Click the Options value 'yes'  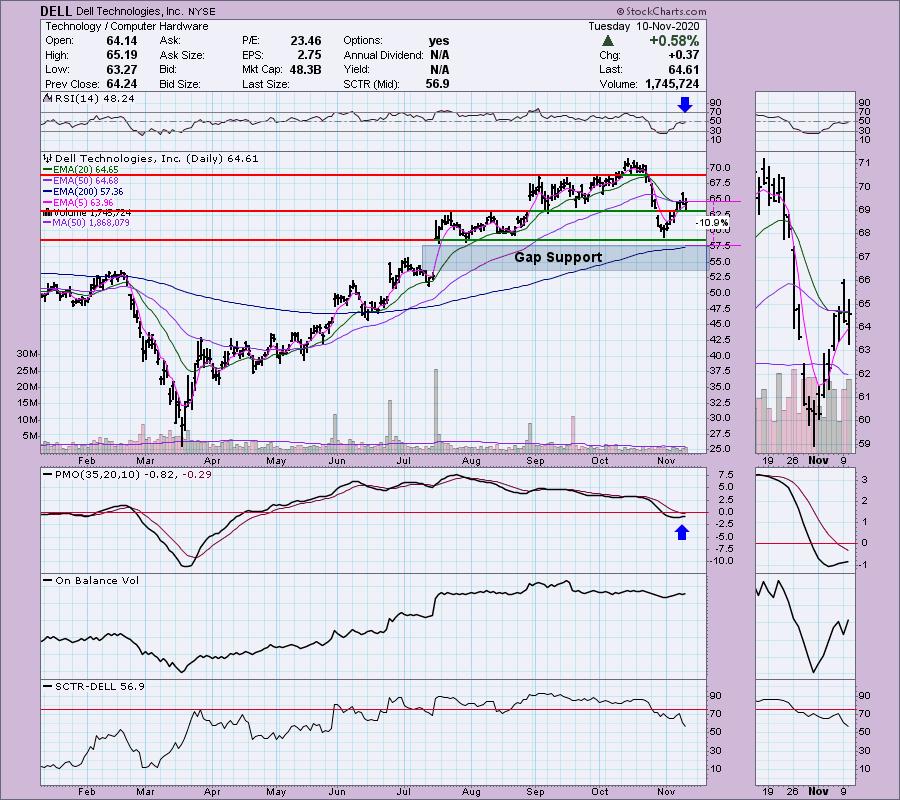click(439, 41)
